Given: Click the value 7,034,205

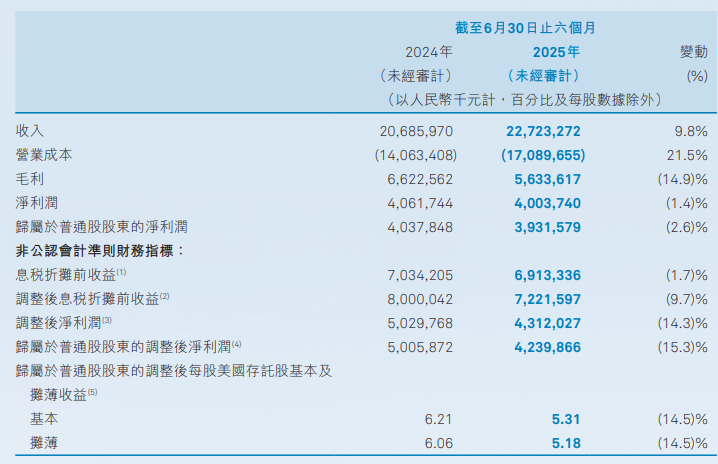Looking at the screenshot, I should pyautogui.click(x=420, y=275).
